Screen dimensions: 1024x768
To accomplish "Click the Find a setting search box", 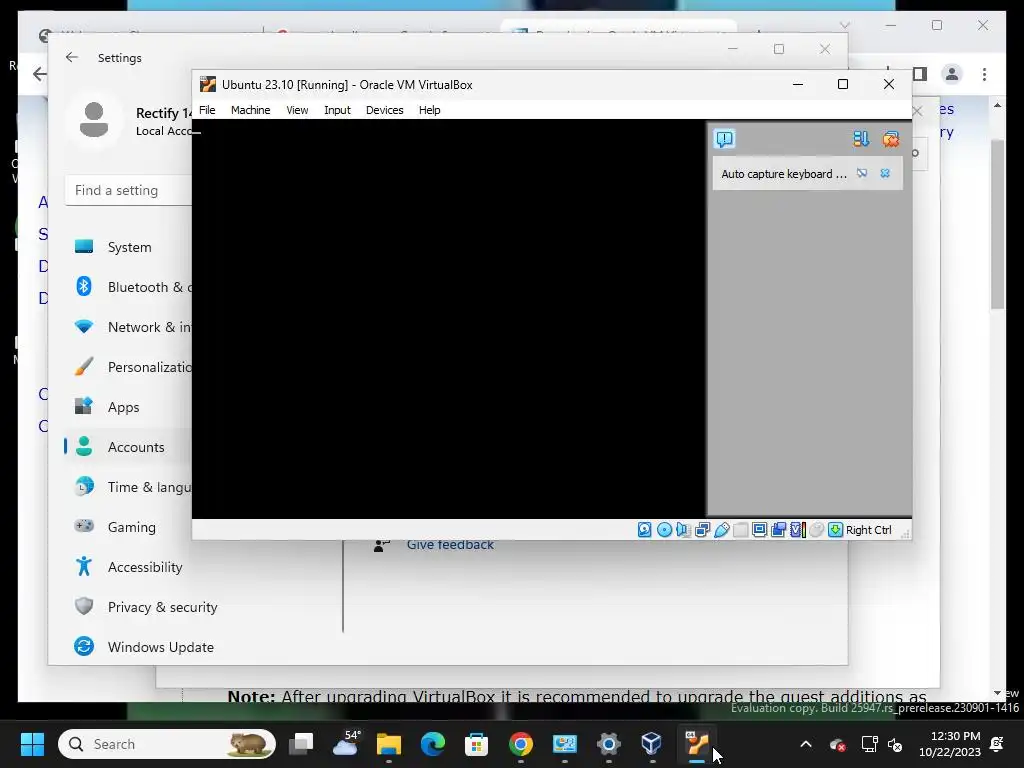I will (x=129, y=191).
